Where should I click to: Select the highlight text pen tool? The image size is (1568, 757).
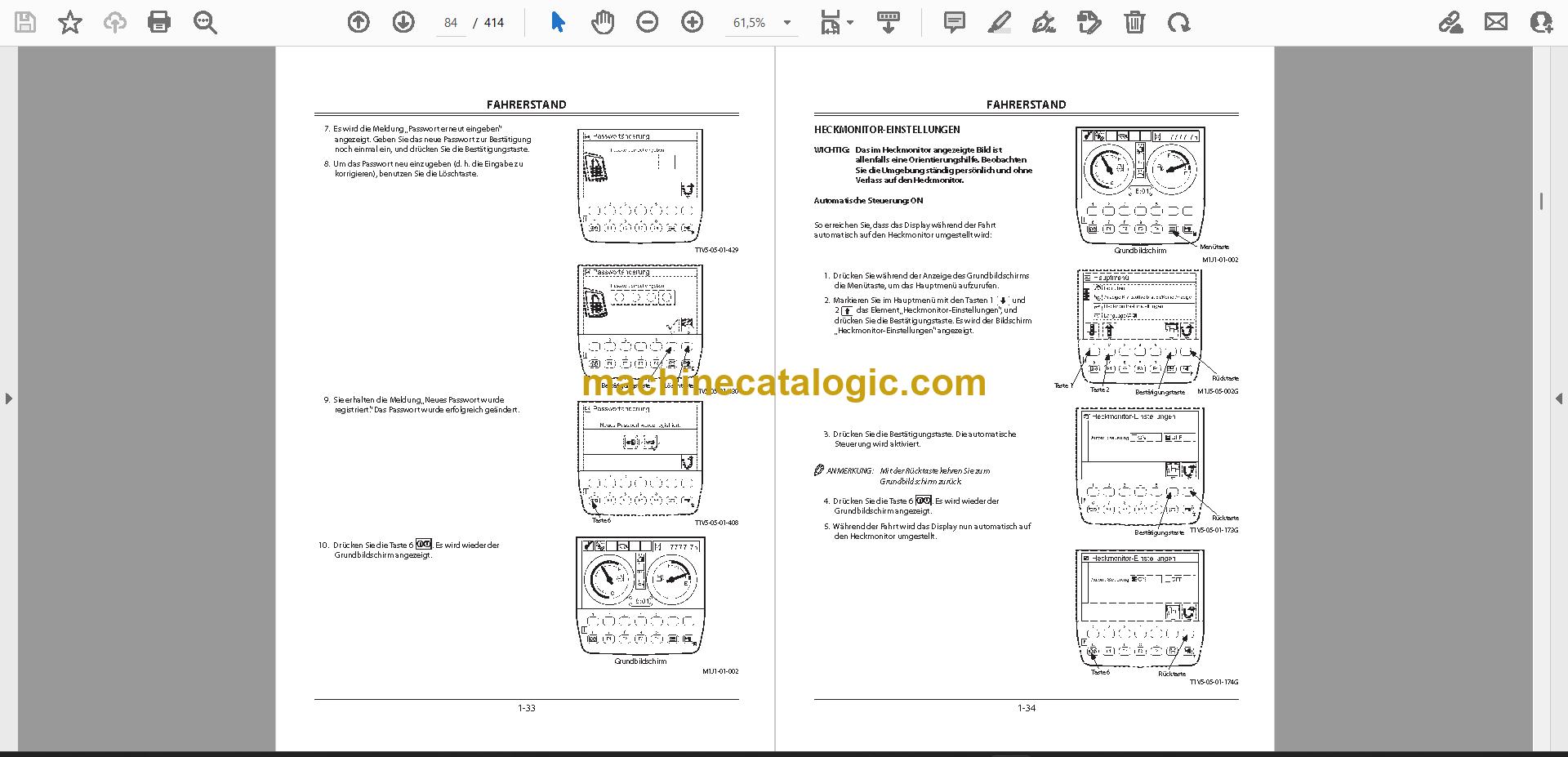tap(999, 22)
